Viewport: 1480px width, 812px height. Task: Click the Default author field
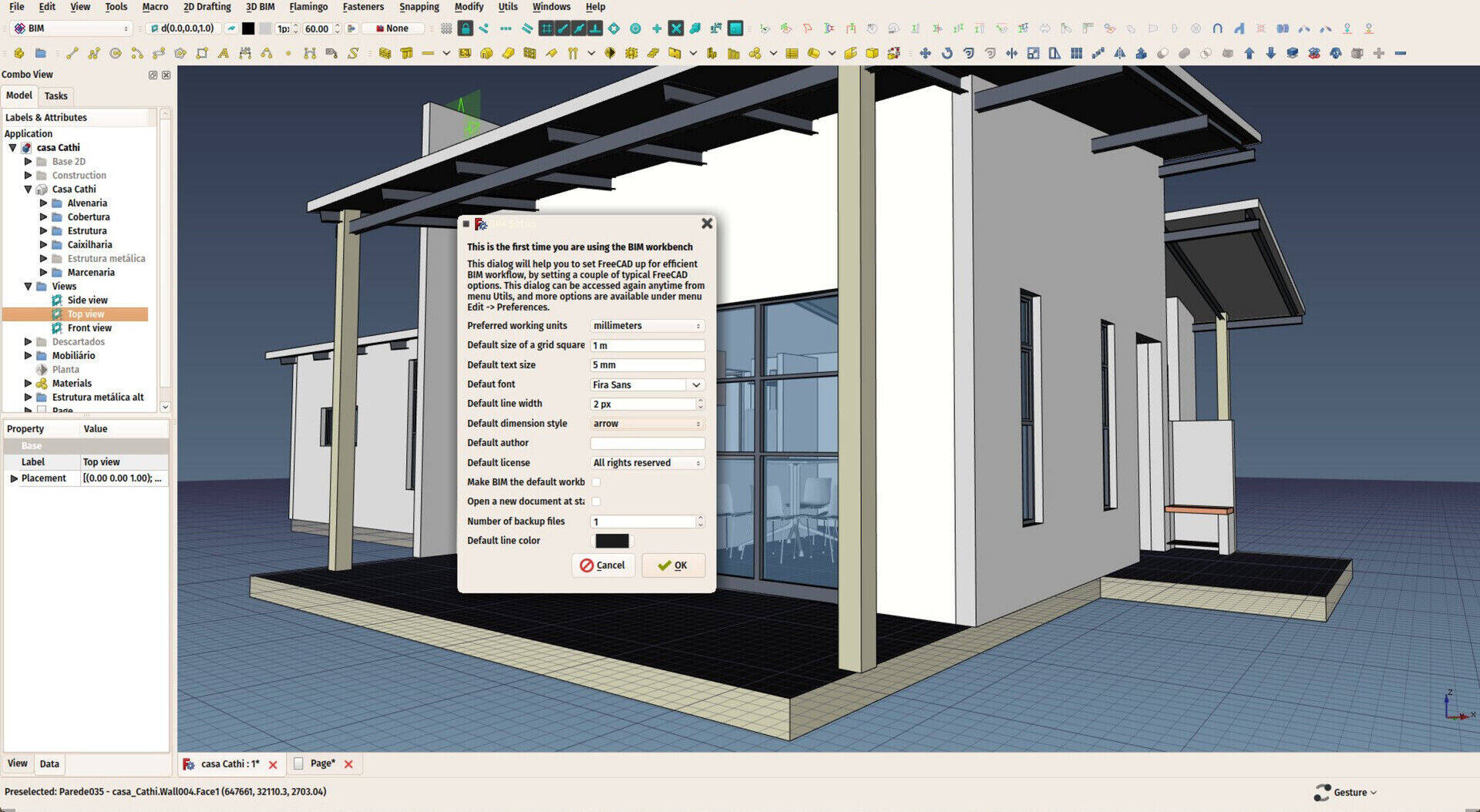(x=647, y=443)
